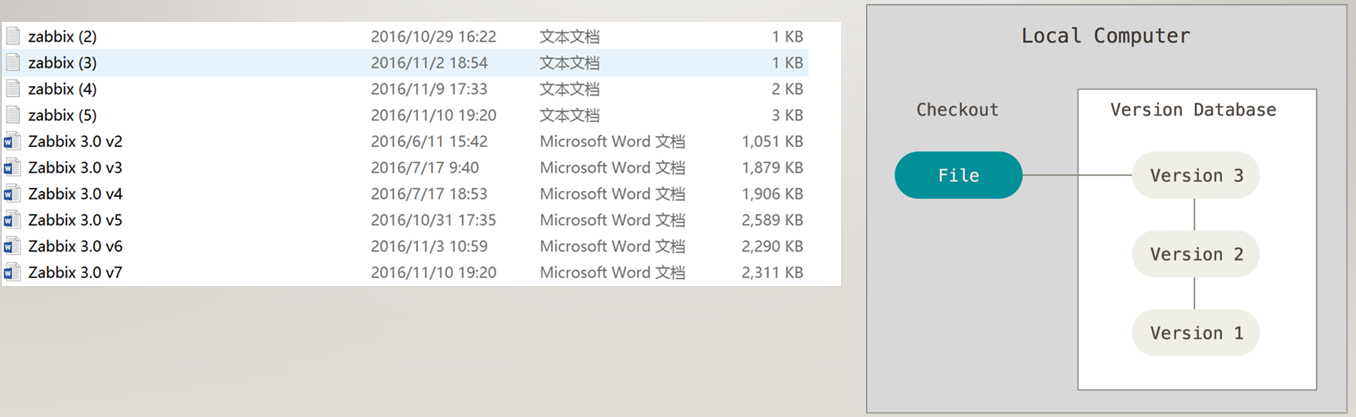
Task: Click the date 2016/11/3 10:59
Action: 429,245
